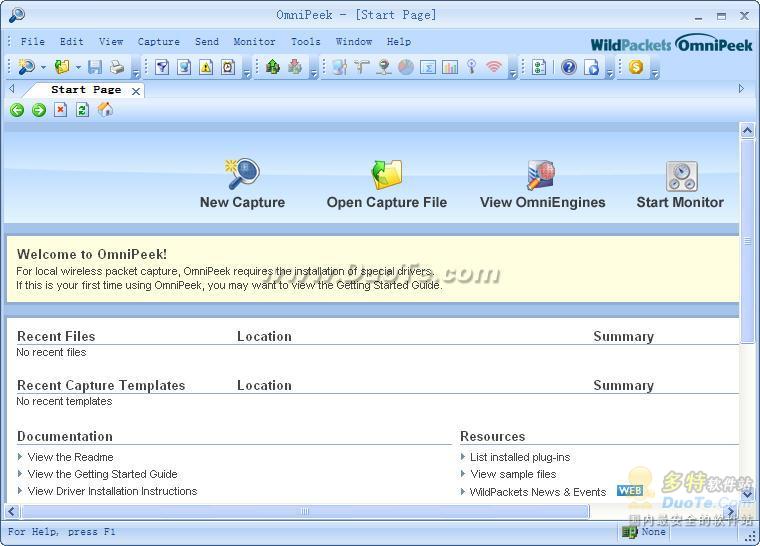Open the Monitor menu
760x546 pixels.
(x=254, y=42)
